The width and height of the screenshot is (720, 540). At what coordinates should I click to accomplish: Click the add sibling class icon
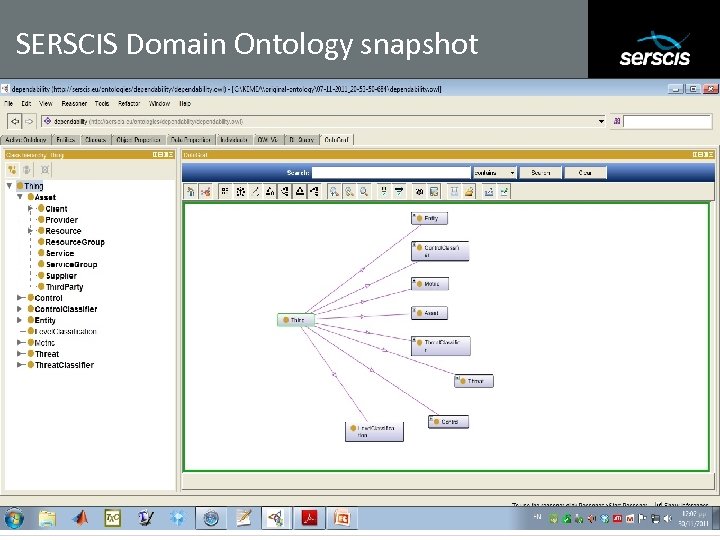point(28,170)
